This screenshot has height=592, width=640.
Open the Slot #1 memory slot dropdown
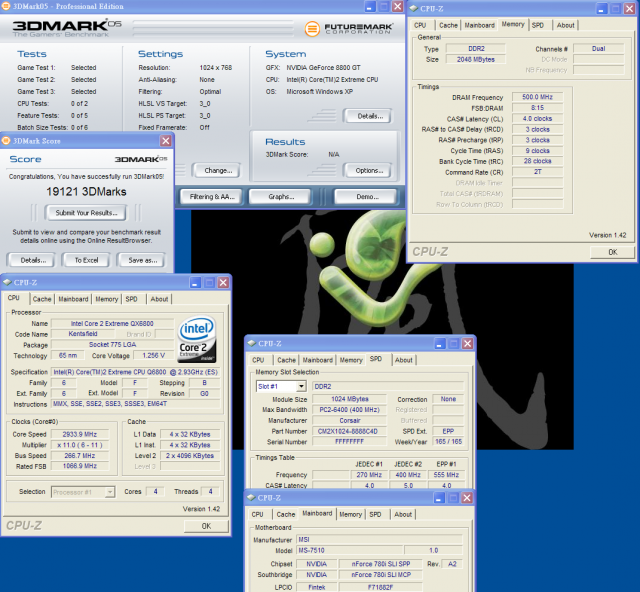301,386
